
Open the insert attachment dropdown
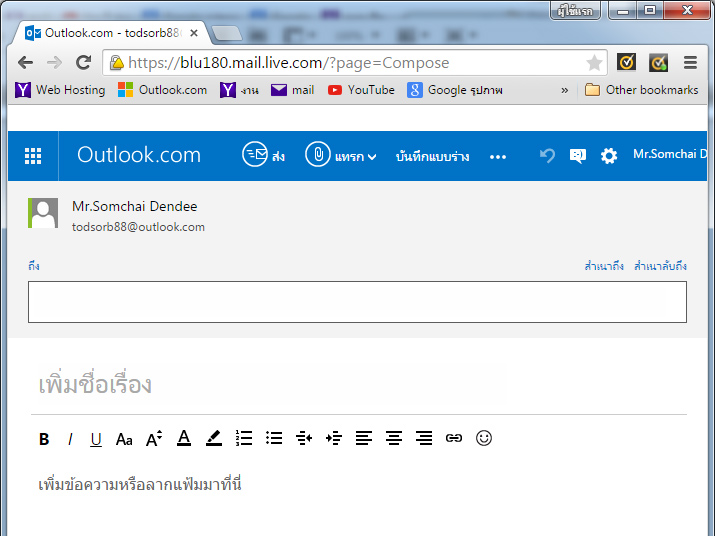click(x=341, y=156)
